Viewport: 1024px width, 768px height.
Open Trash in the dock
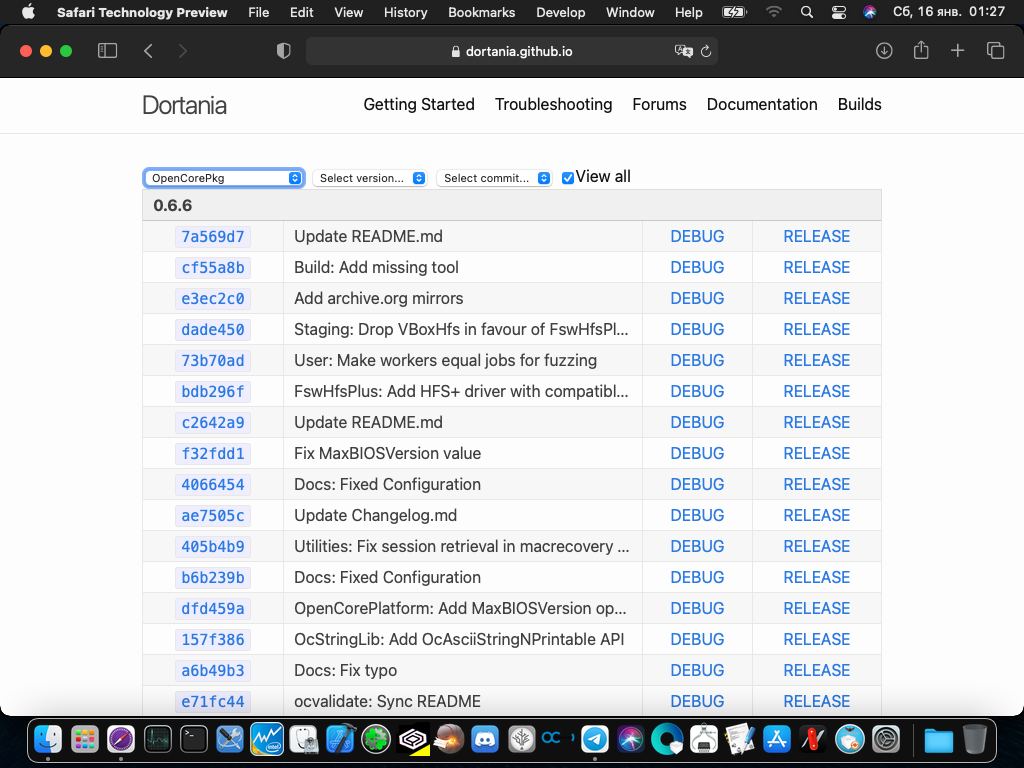coord(974,739)
